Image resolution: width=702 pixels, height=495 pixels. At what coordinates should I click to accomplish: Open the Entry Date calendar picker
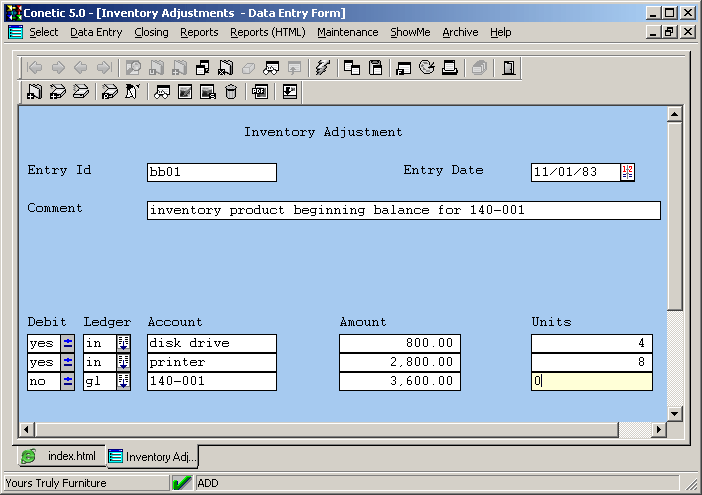point(627,172)
